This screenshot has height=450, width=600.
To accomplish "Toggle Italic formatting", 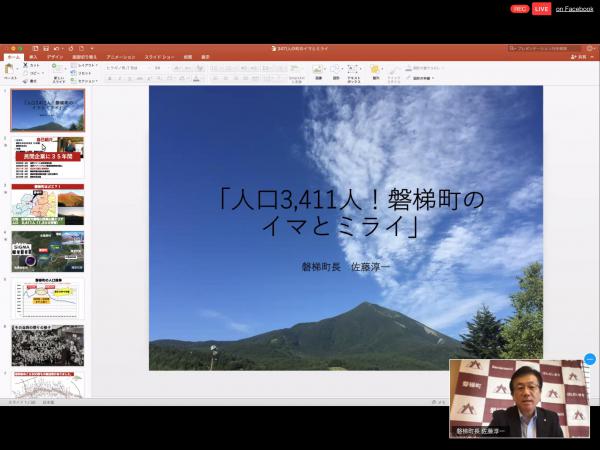I will pyautogui.click(x=120, y=78).
